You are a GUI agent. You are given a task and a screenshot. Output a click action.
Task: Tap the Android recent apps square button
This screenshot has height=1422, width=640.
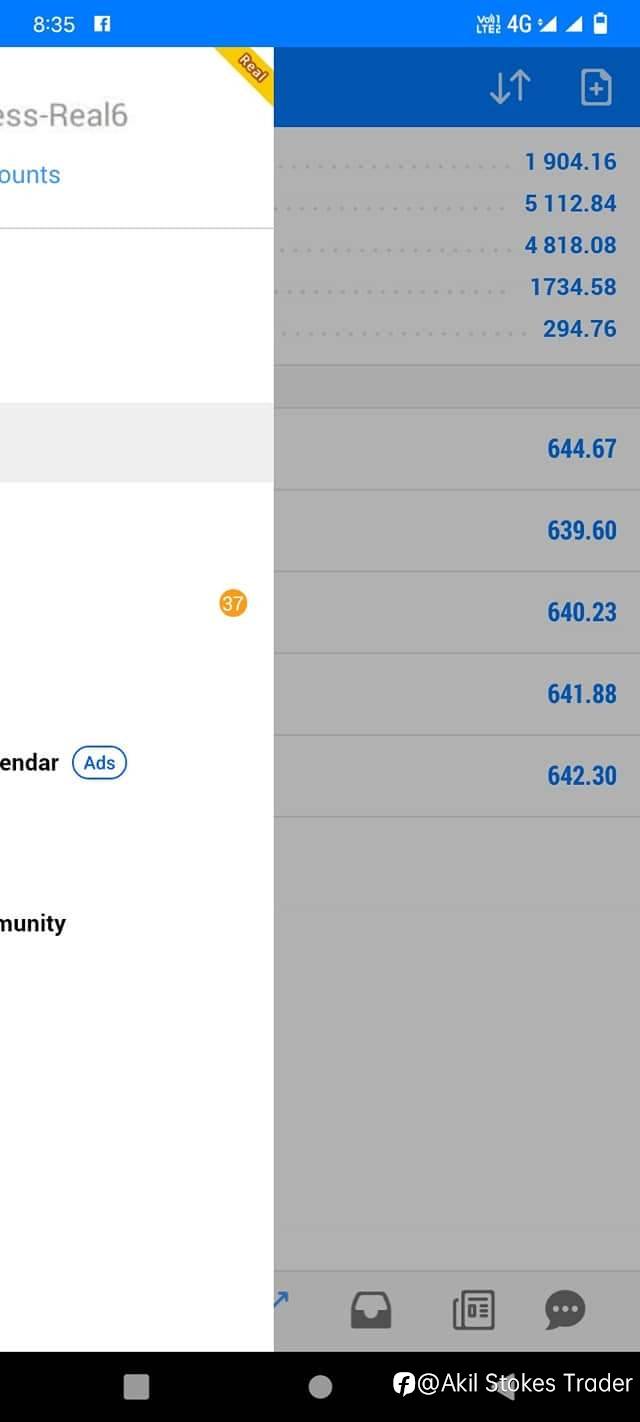point(136,1386)
